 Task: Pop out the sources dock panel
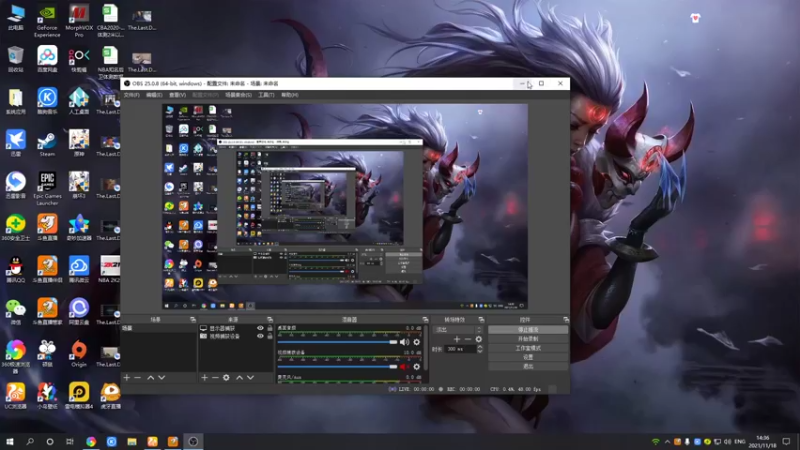pyautogui.click(x=270, y=319)
